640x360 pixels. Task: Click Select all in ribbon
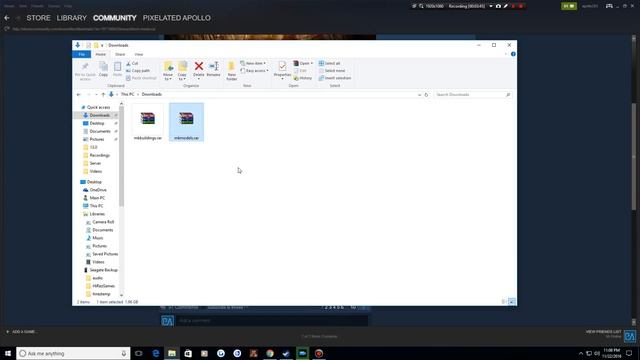tap(329, 63)
